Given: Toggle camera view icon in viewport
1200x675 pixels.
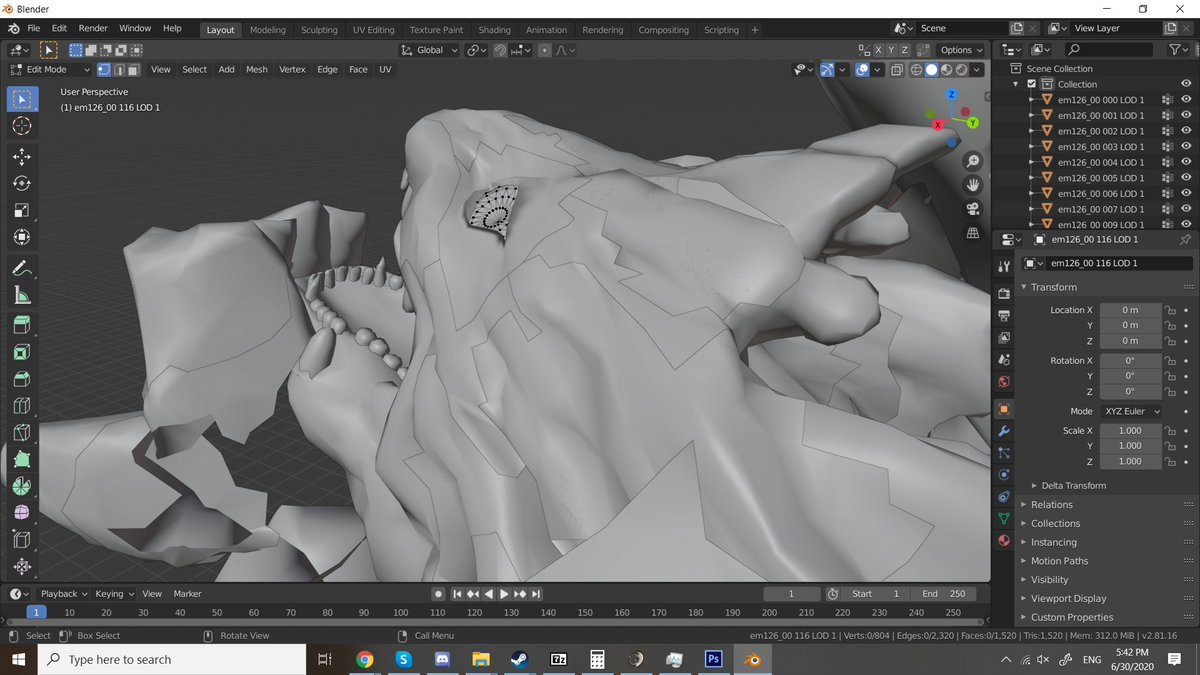Looking at the screenshot, I should [972, 209].
